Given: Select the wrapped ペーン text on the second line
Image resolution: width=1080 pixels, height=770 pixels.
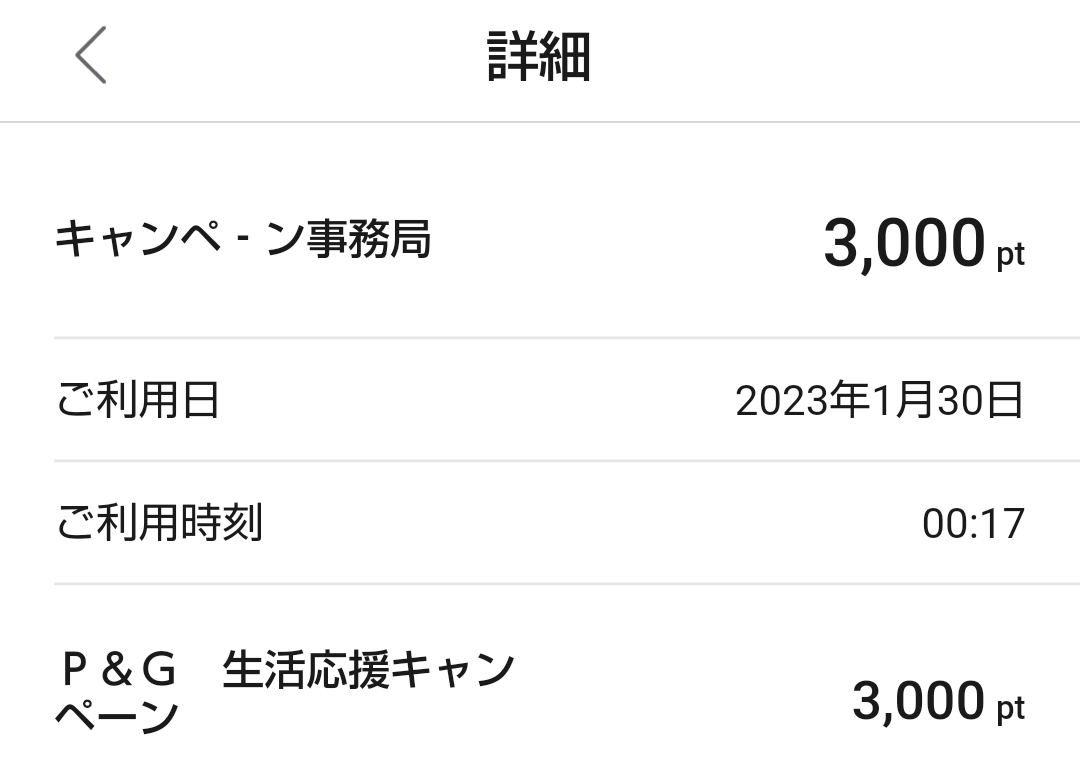Looking at the screenshot, I should click(117, 717).
